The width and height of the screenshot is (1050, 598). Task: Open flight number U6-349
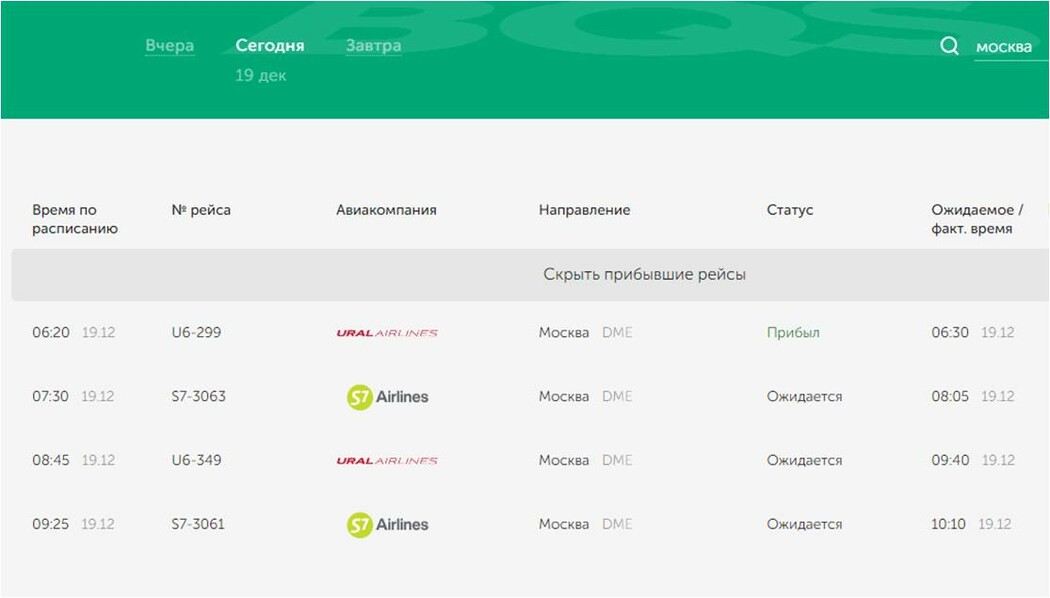tap(196, 460)
